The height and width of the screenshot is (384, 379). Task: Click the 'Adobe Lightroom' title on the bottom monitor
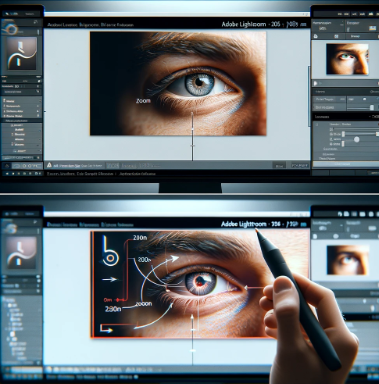(x=244, y=224)
